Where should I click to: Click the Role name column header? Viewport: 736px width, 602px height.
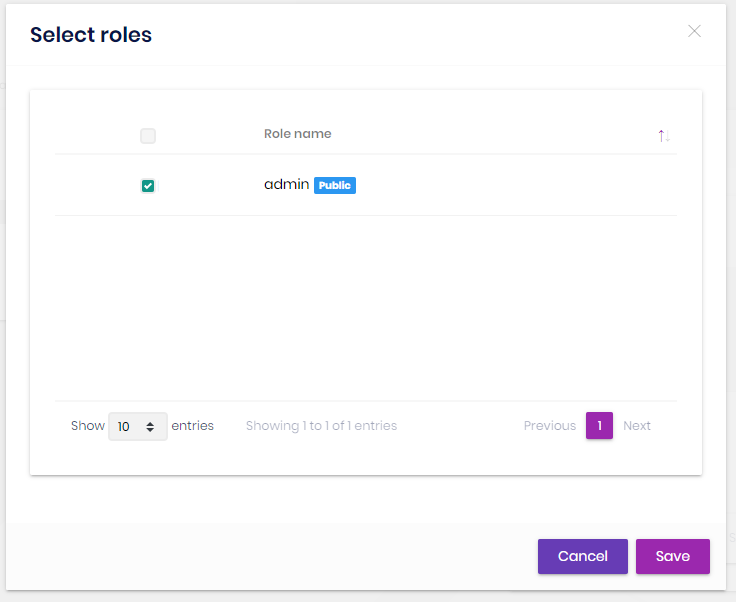pyautogui.click(x=298, y=134)
